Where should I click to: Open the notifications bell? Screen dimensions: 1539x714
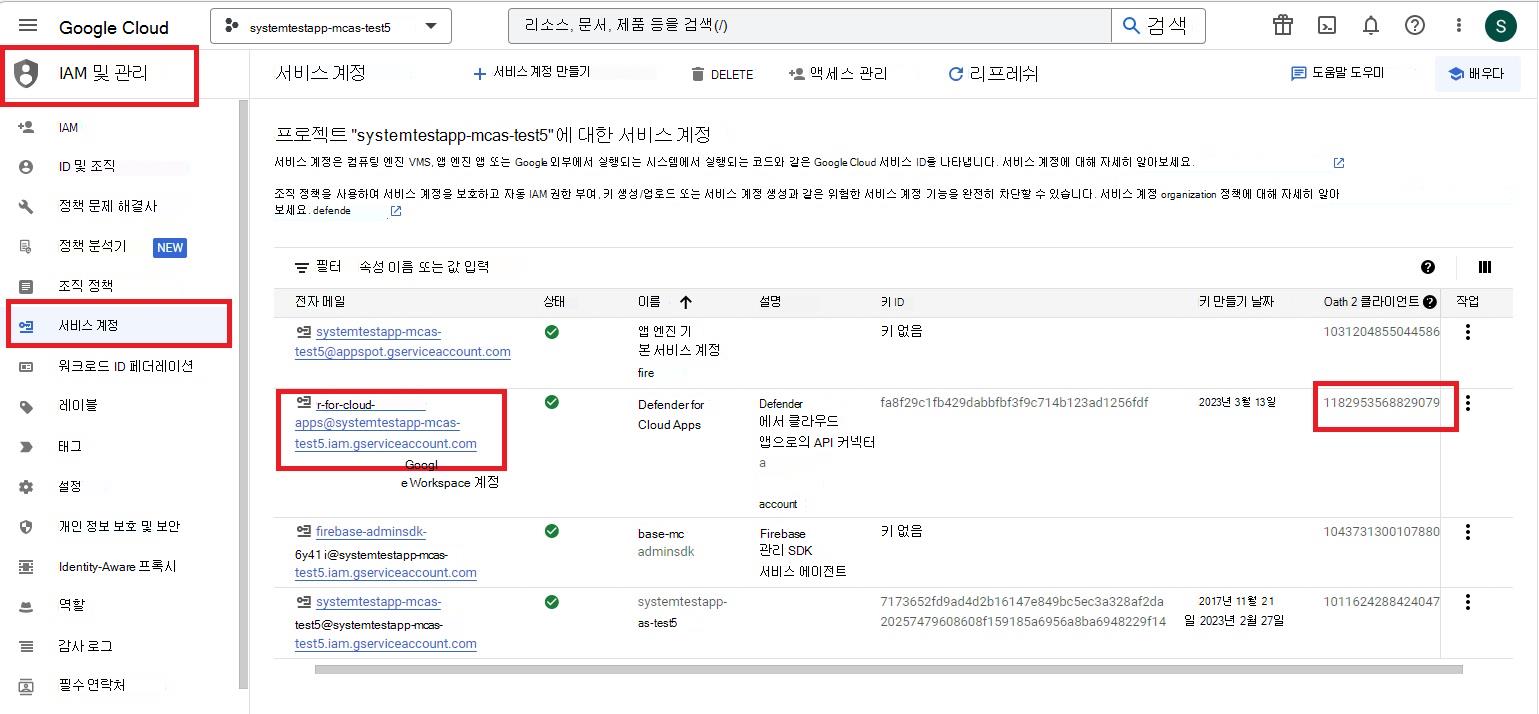point(1371,26)
